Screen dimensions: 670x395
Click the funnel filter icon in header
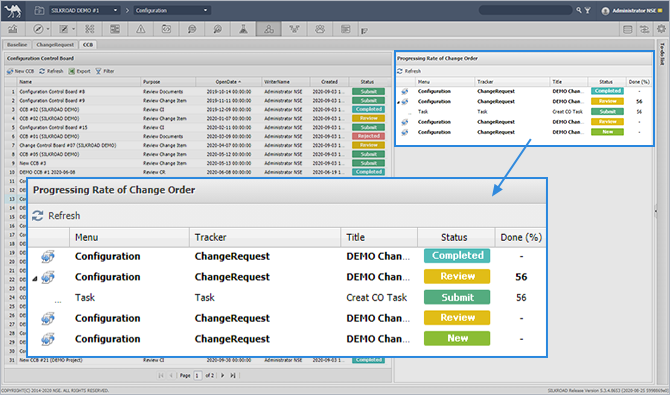(x=588, y=10)
